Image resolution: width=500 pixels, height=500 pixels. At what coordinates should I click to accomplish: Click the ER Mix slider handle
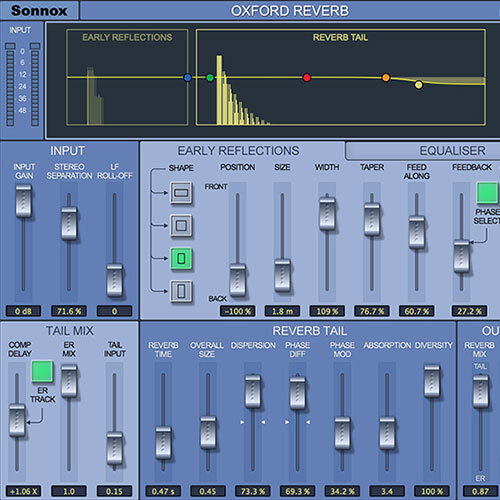click(x=69, y=381)
